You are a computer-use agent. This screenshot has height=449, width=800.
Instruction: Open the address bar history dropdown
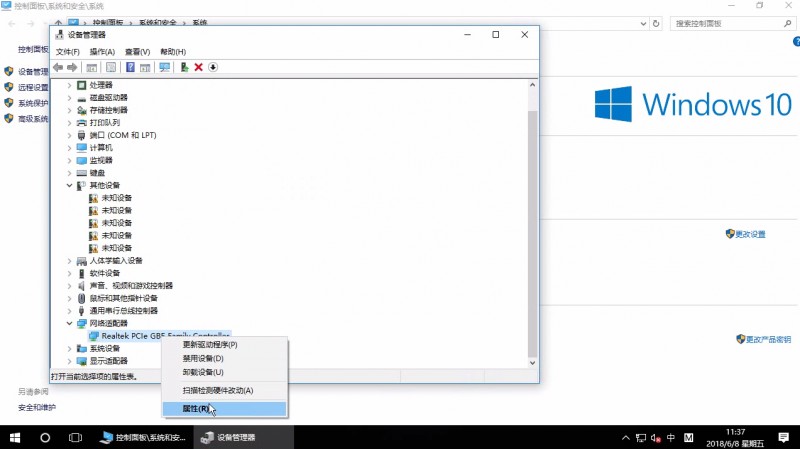(x=643, y=23)
